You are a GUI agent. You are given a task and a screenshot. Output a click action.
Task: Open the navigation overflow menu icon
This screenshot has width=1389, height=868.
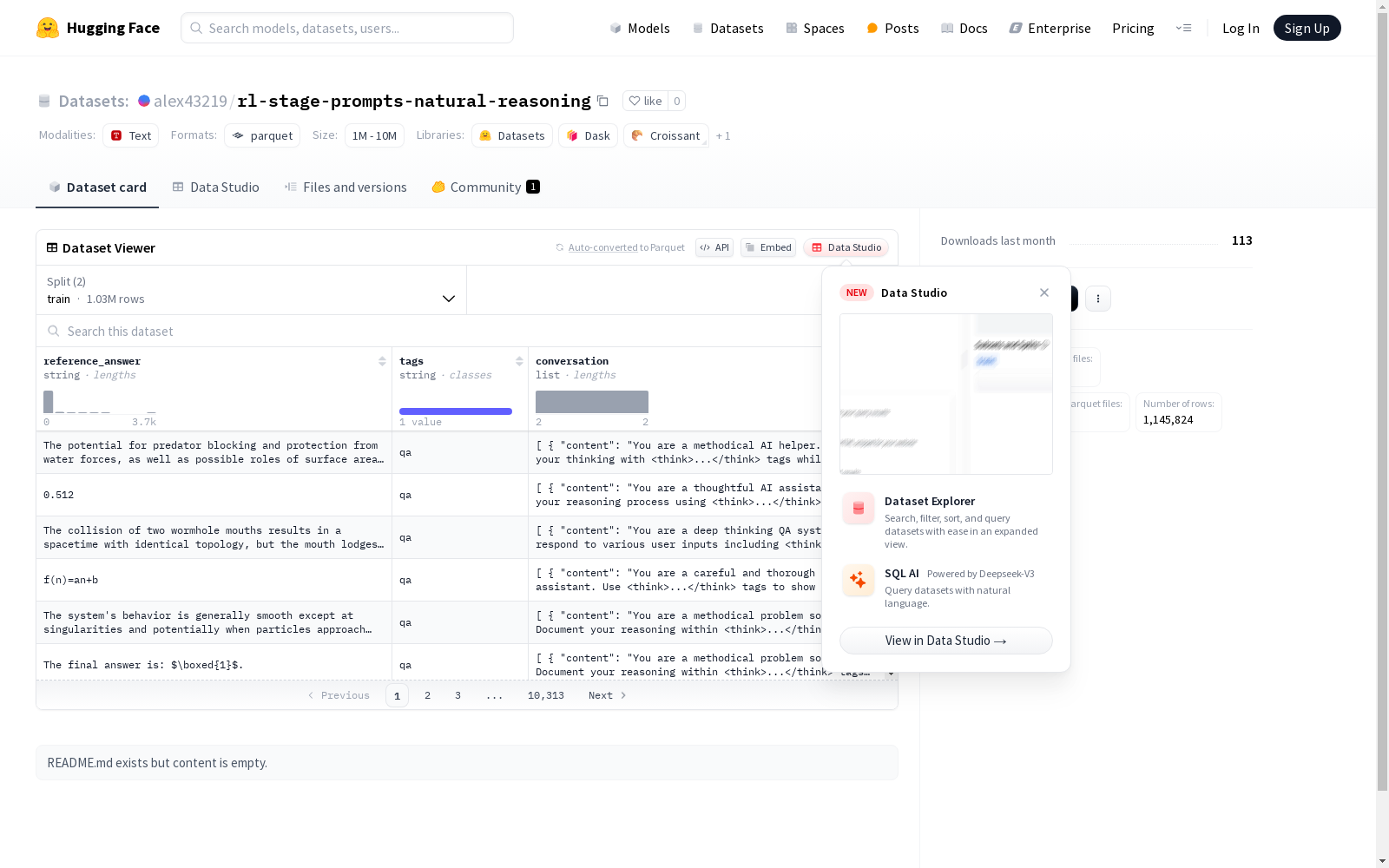tap(1183, 28)
